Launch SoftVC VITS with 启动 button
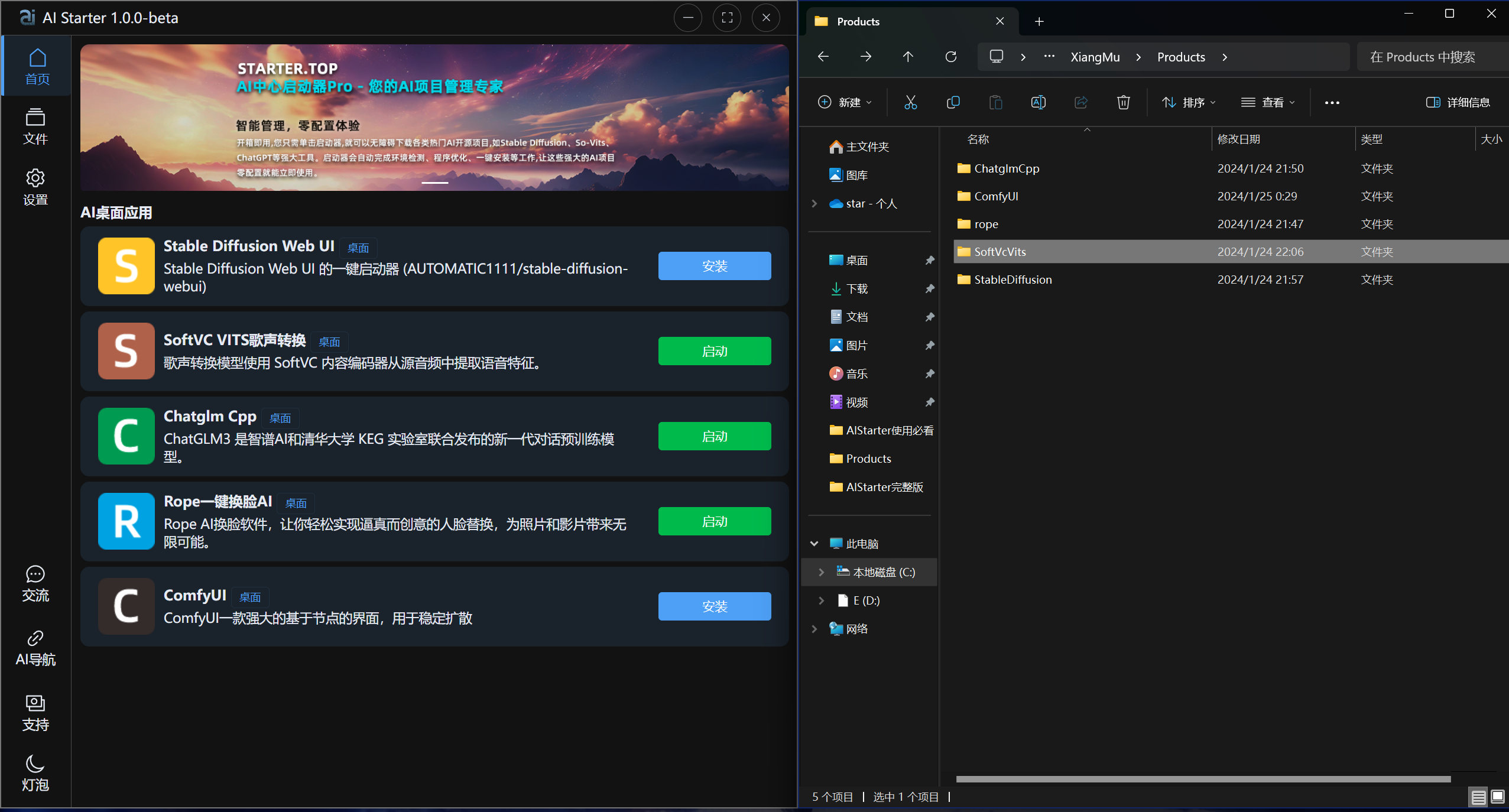The height and width of the screenshot is (812, 1509). click(x=715, y=351)
